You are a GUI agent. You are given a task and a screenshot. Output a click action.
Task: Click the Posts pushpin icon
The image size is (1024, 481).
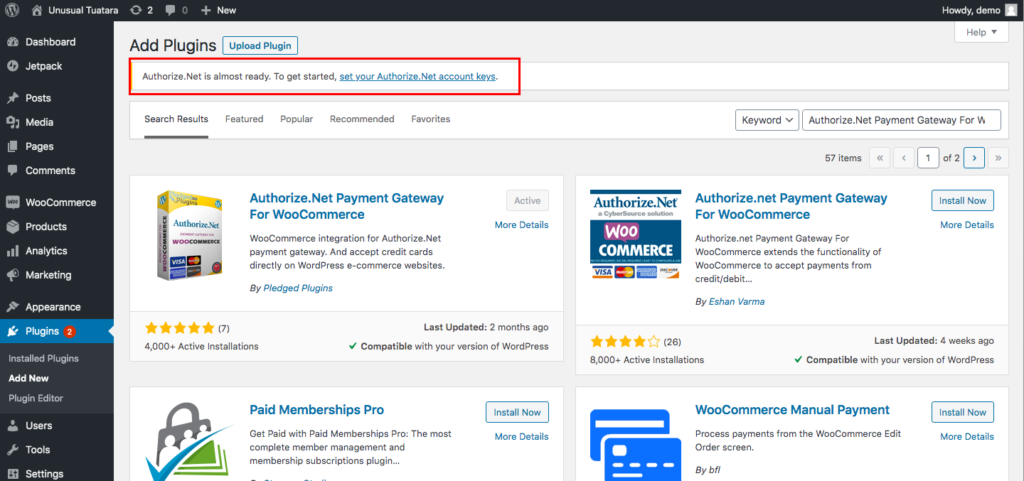click(12, 98)
